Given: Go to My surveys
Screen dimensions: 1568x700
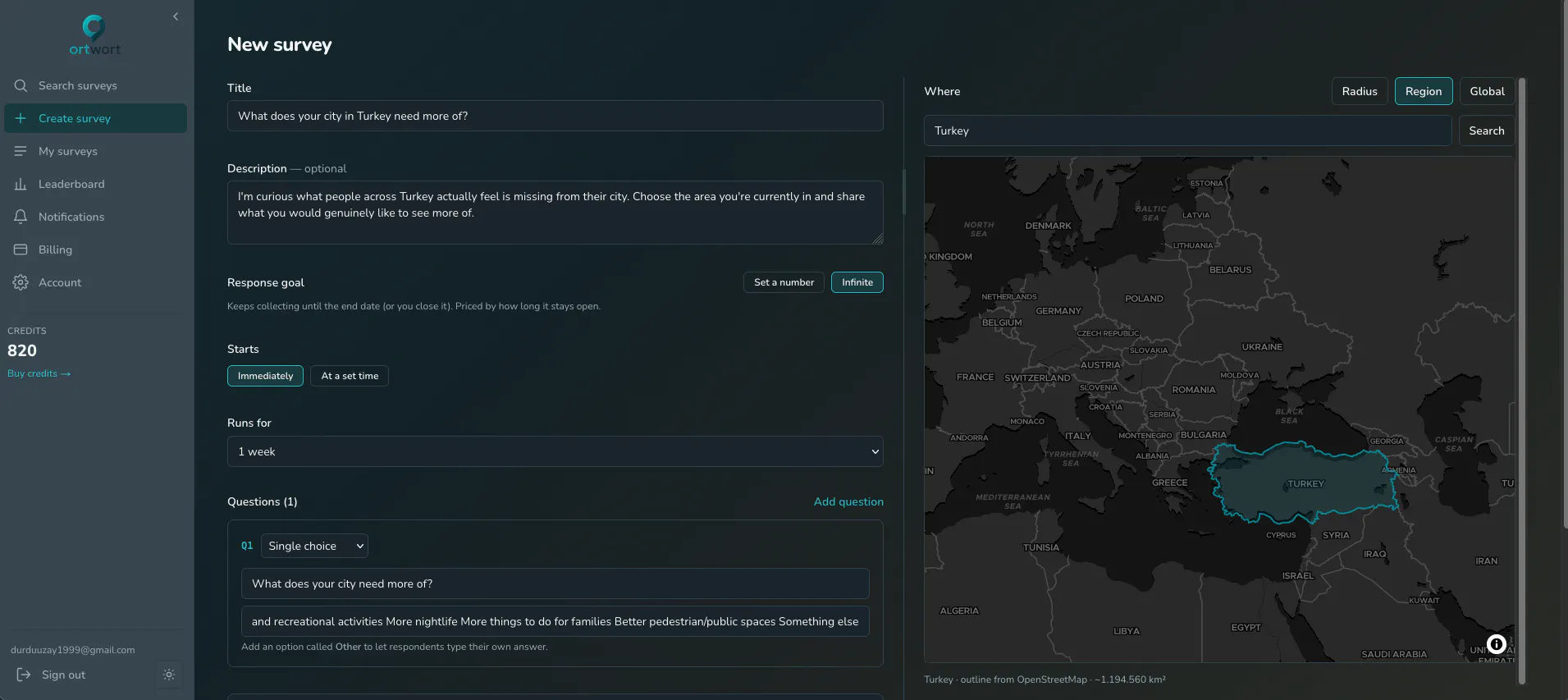Looking at the screenshot, I should [95, 151].
